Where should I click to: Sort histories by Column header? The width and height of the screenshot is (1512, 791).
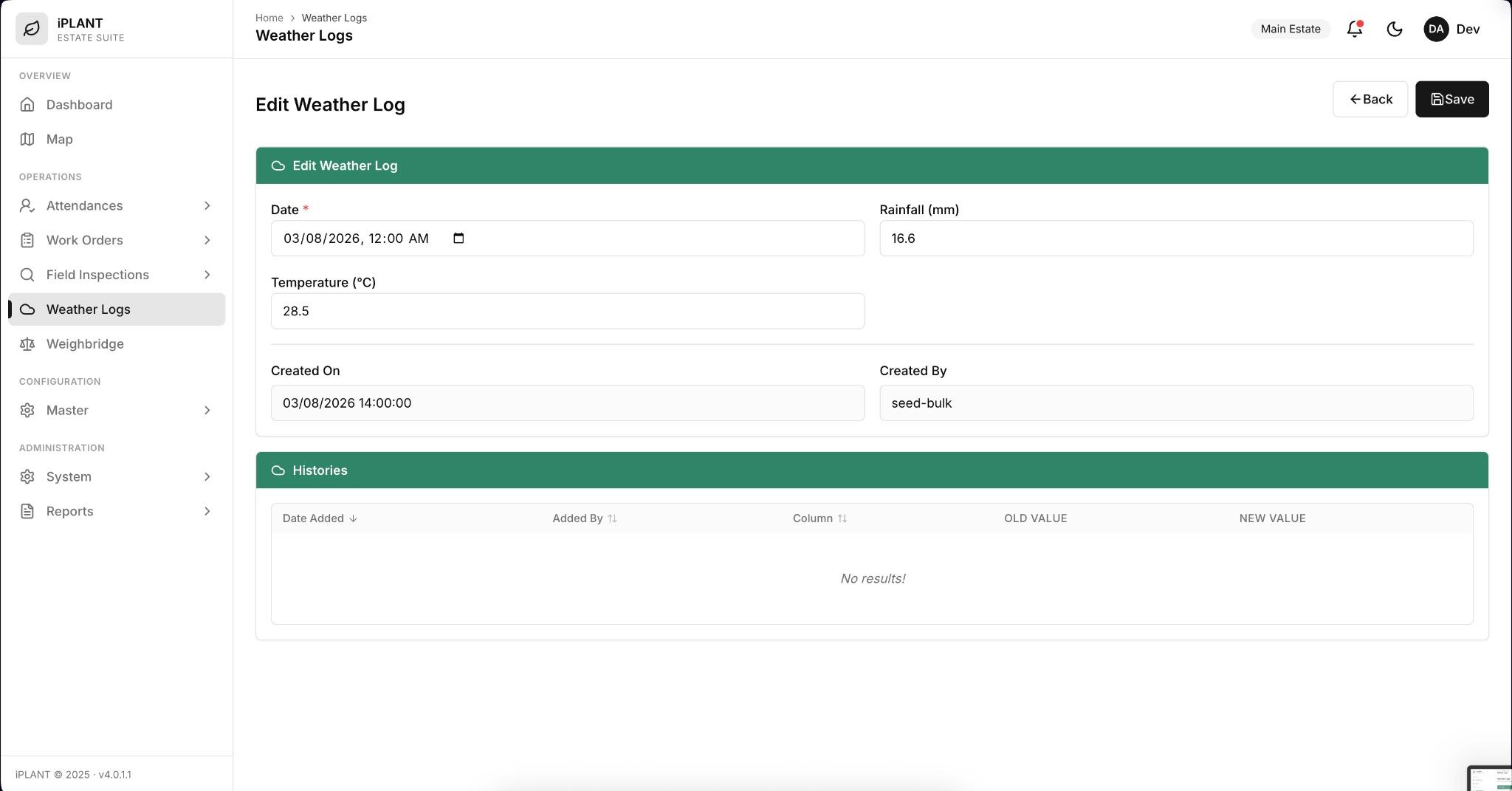coord(819,518)
